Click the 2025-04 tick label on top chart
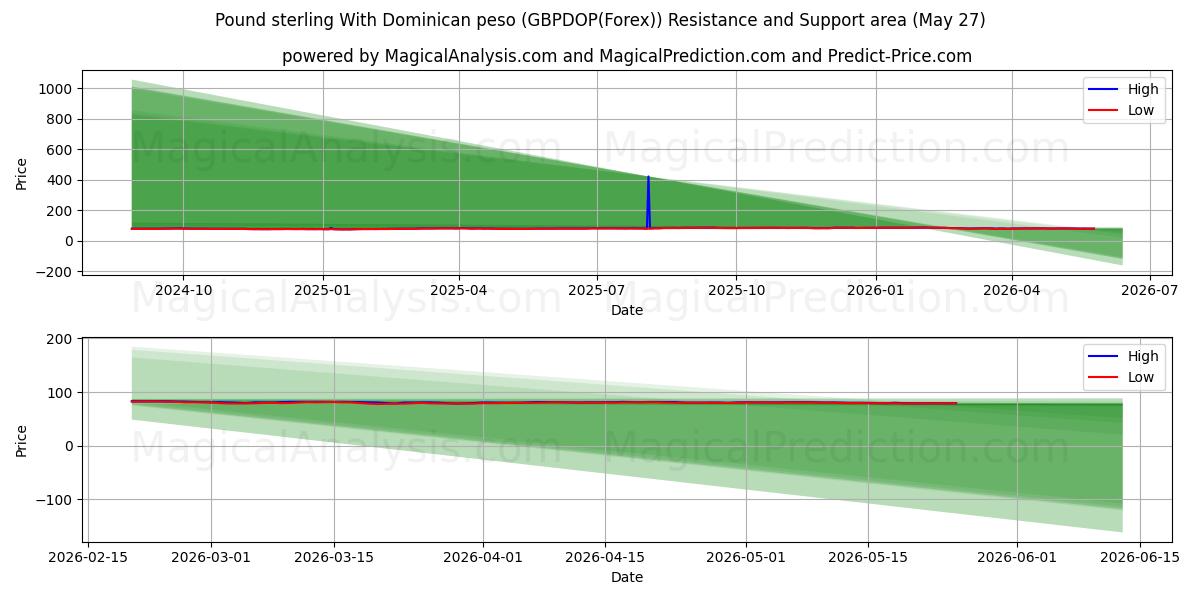The width and height of the screenshot is (1200, 600). [459, 290]
